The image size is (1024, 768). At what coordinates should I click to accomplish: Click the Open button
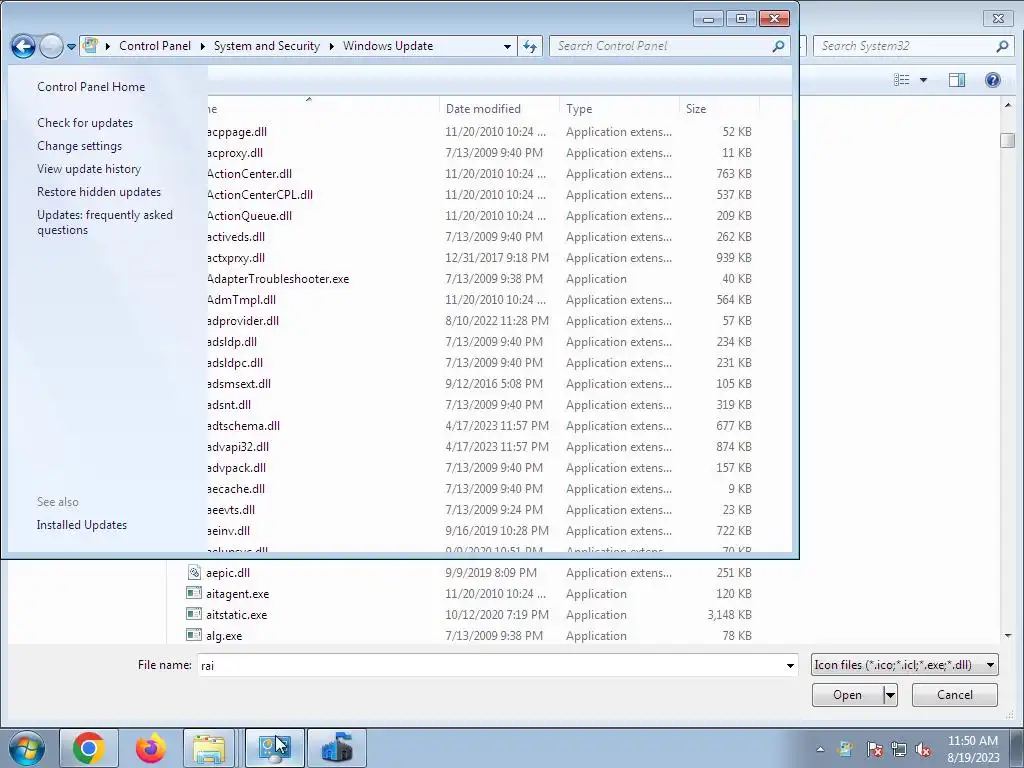pos(847,695)
